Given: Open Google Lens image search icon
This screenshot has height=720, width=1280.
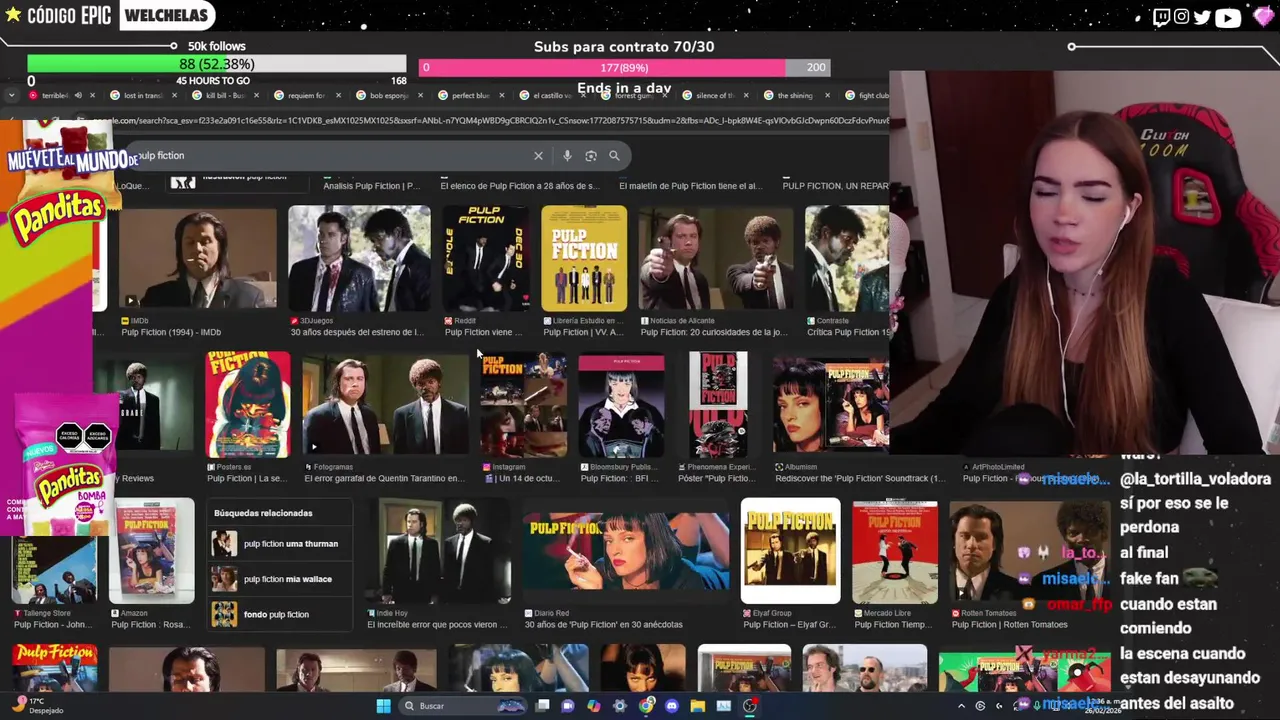Looking at the screenshot, I should [x=591, y=156].
